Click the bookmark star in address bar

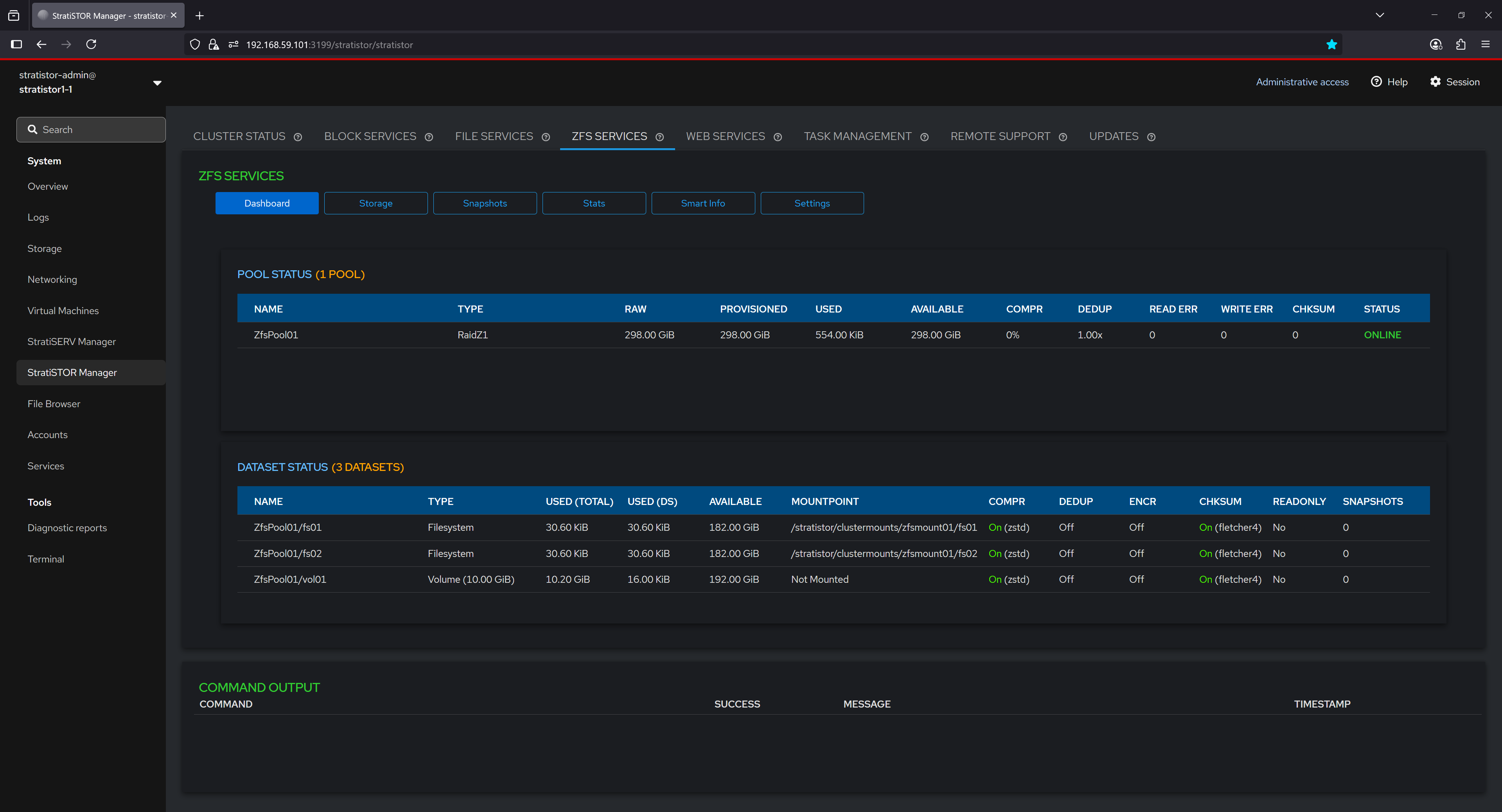1331,44
